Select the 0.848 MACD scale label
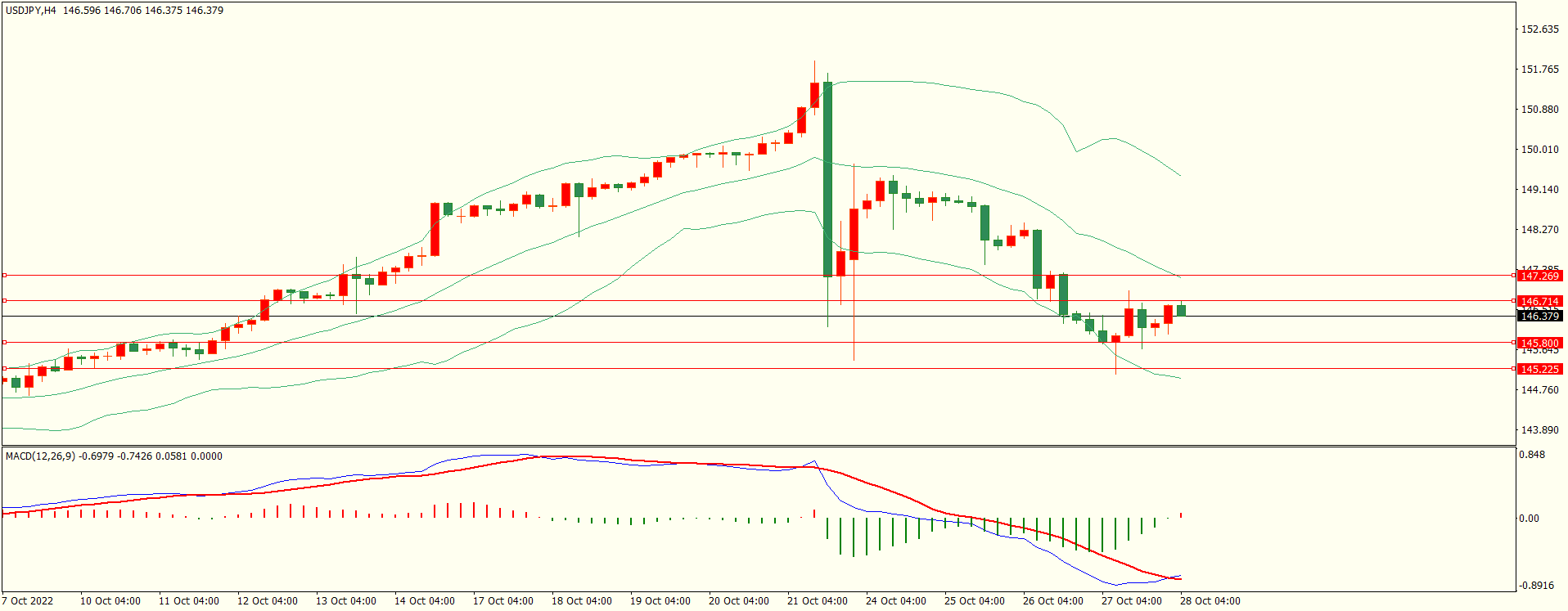 click(x=1532, y=455)
